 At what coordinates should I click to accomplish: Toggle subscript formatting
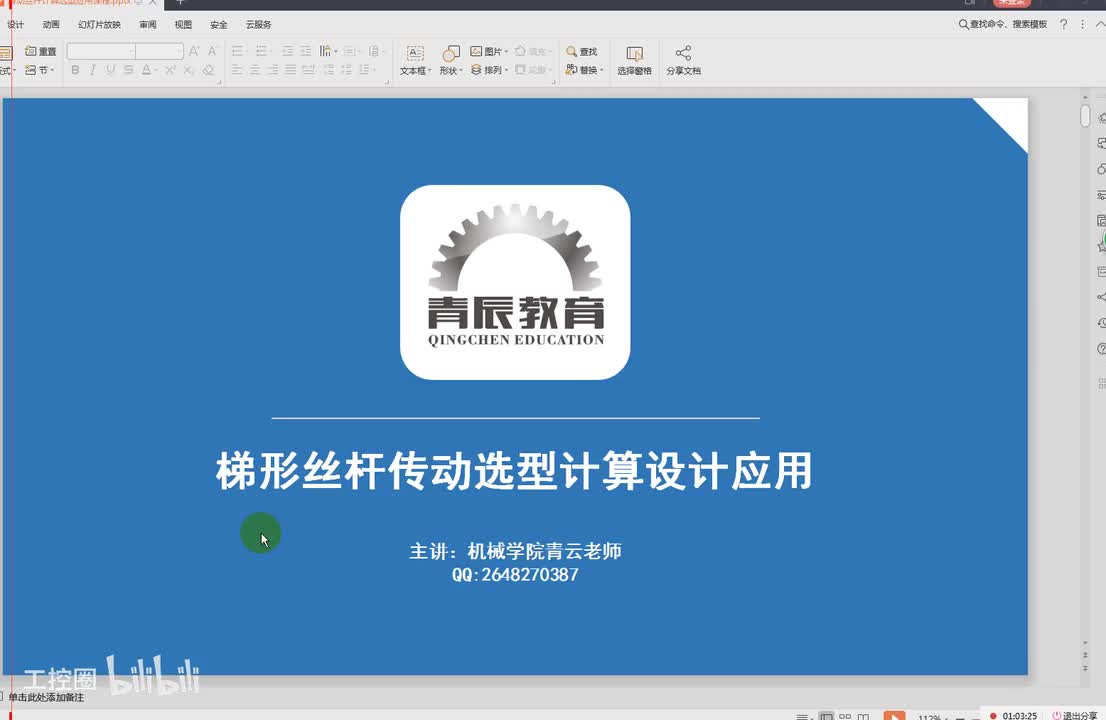pyautogui.click(x=188, y=70)
